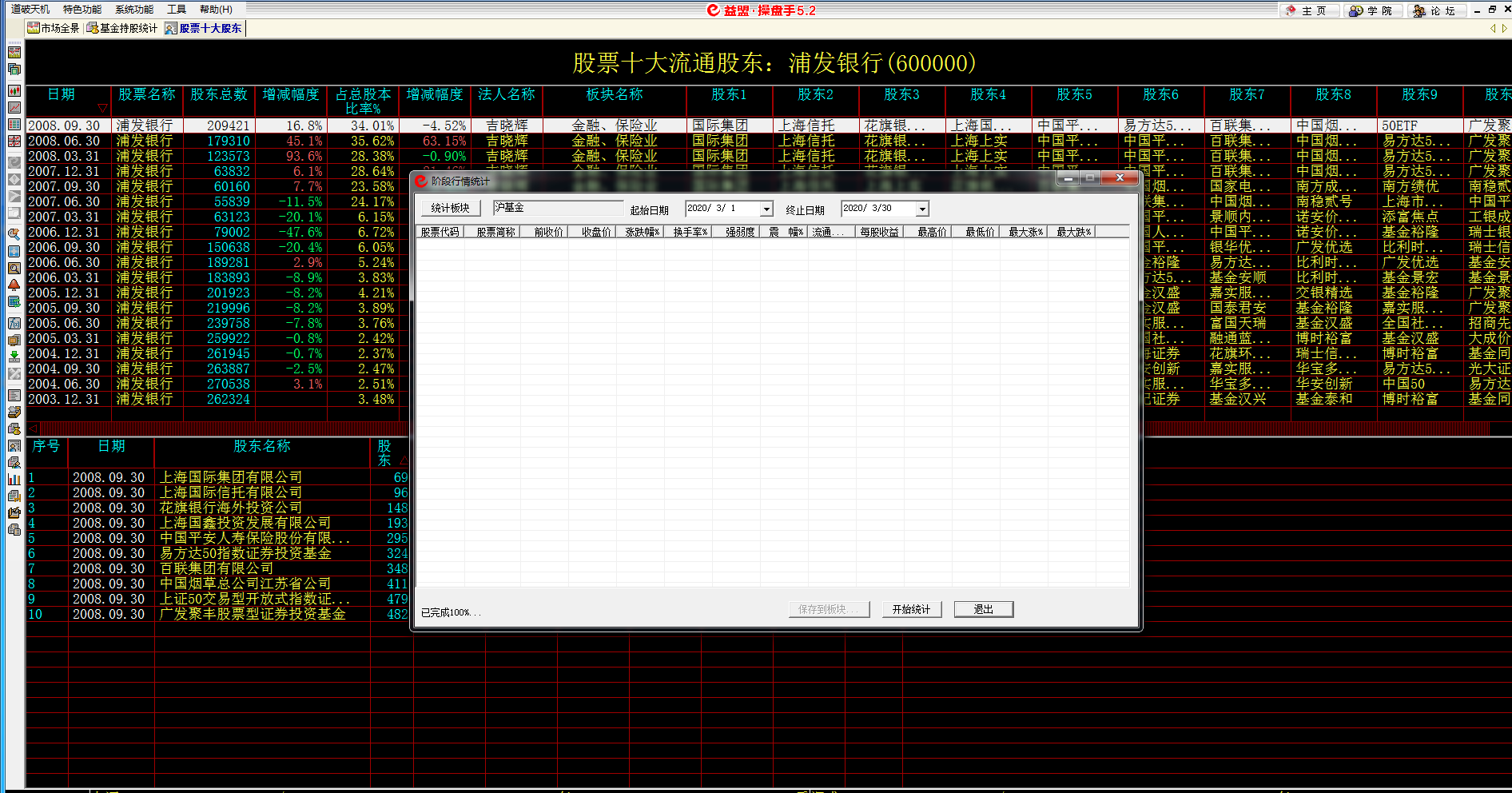This screenshot has width=1512, height=793.
Task: Click the magnifier search tool in sidebar
Action: click(x=14, y=234)
